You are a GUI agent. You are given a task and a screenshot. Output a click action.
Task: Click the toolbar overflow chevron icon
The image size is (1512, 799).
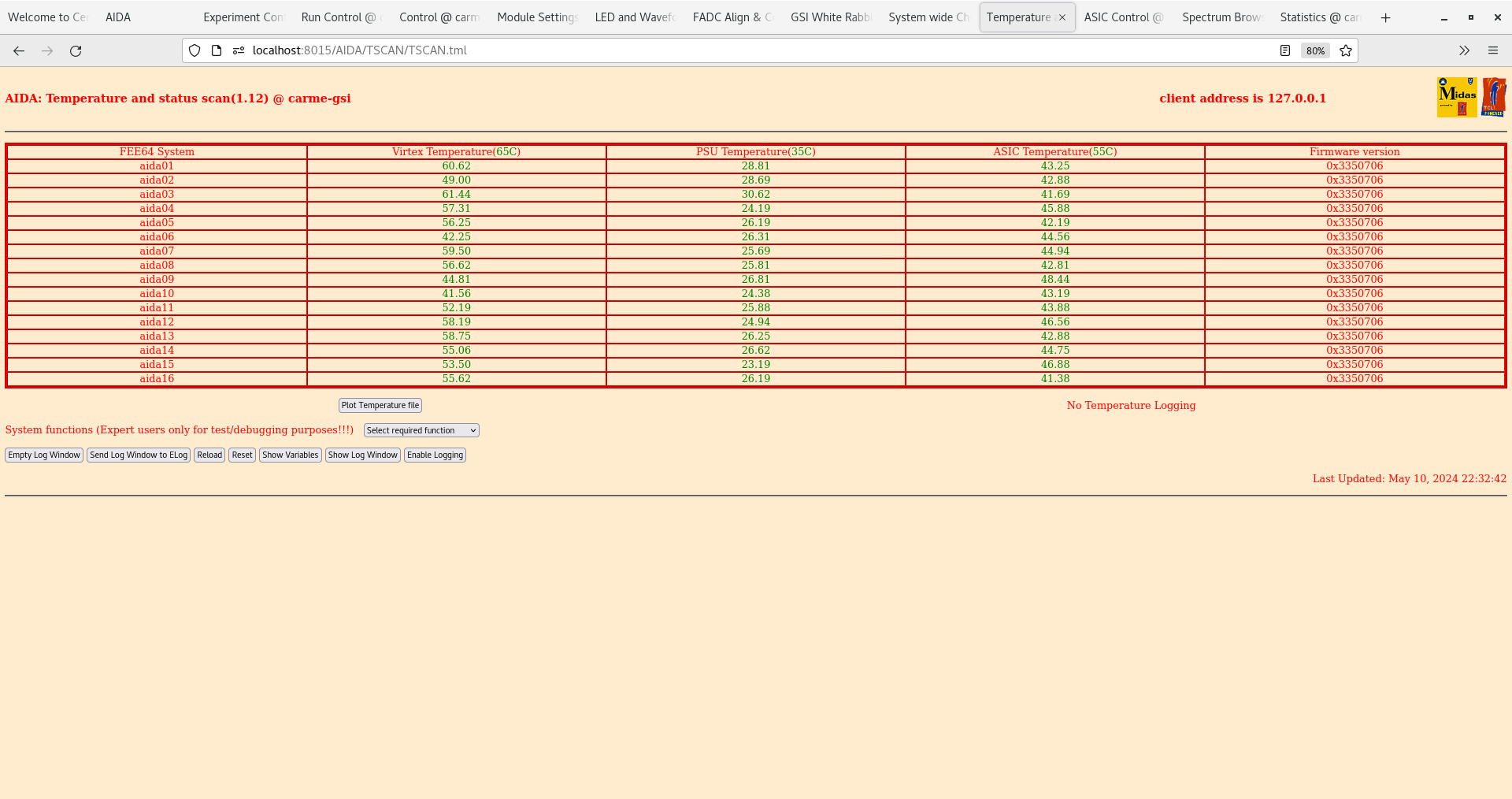tap(1464, 50)
